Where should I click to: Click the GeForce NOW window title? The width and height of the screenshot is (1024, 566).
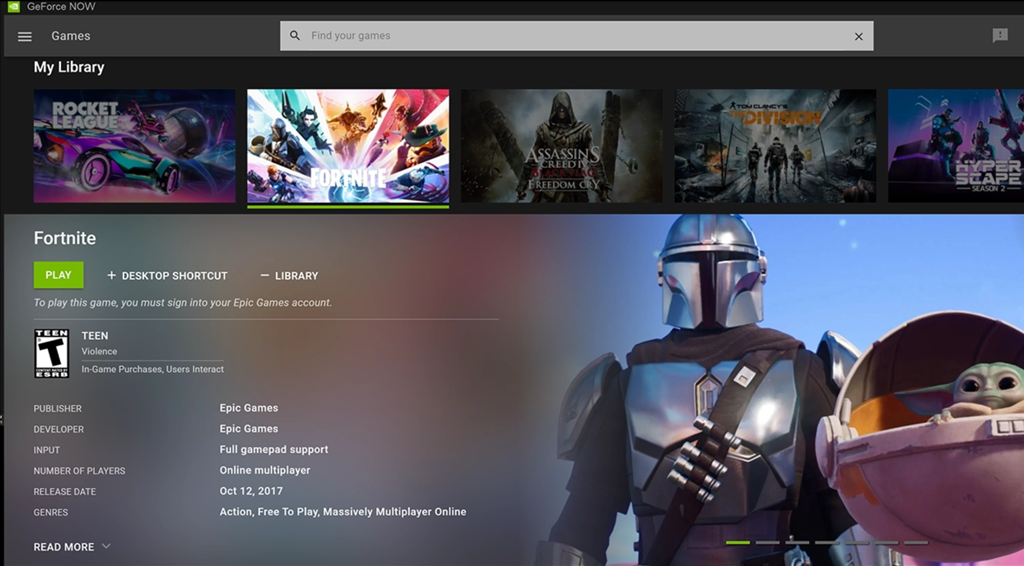pos(61,7)
